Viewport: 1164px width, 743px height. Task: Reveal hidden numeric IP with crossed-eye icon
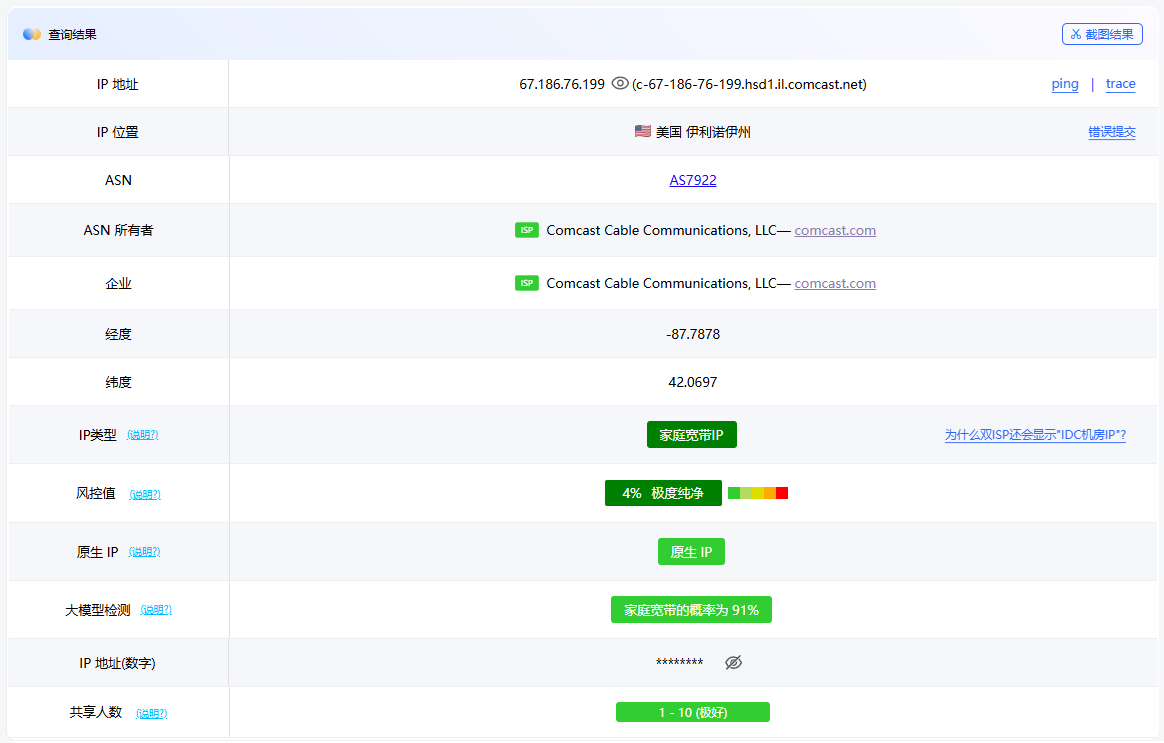click(x=733, y=663)
